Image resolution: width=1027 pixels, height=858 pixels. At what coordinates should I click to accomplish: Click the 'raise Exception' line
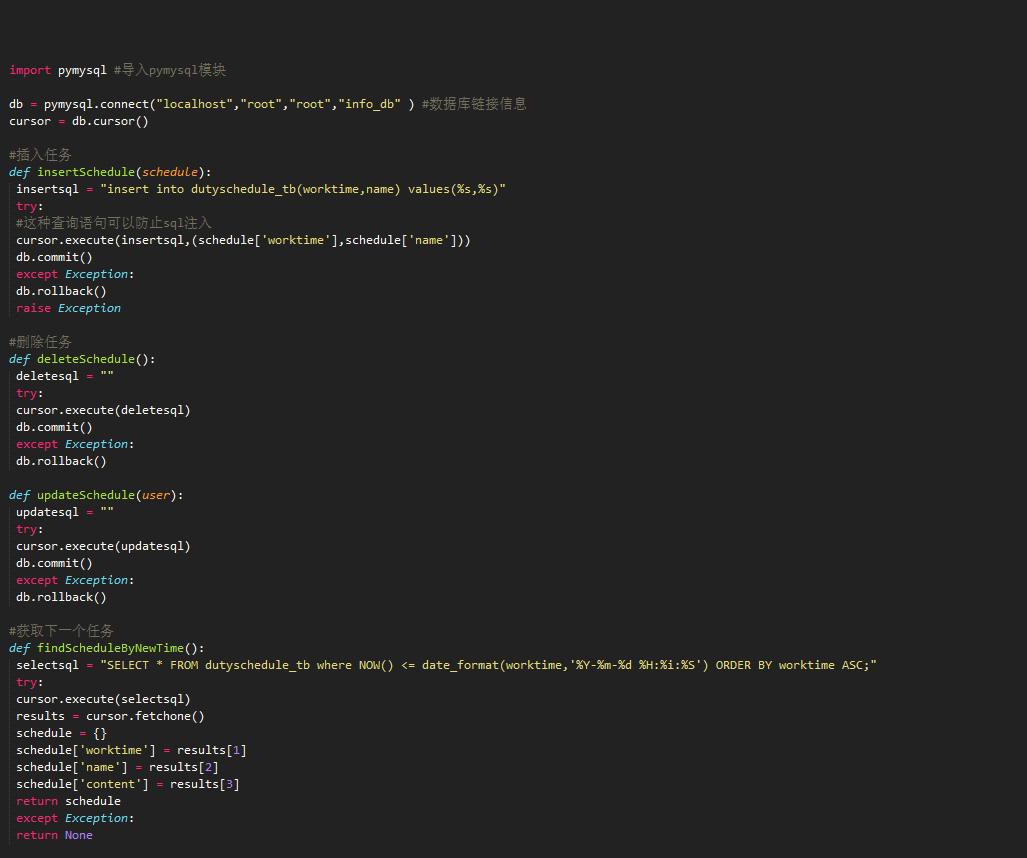coord(69,308)
